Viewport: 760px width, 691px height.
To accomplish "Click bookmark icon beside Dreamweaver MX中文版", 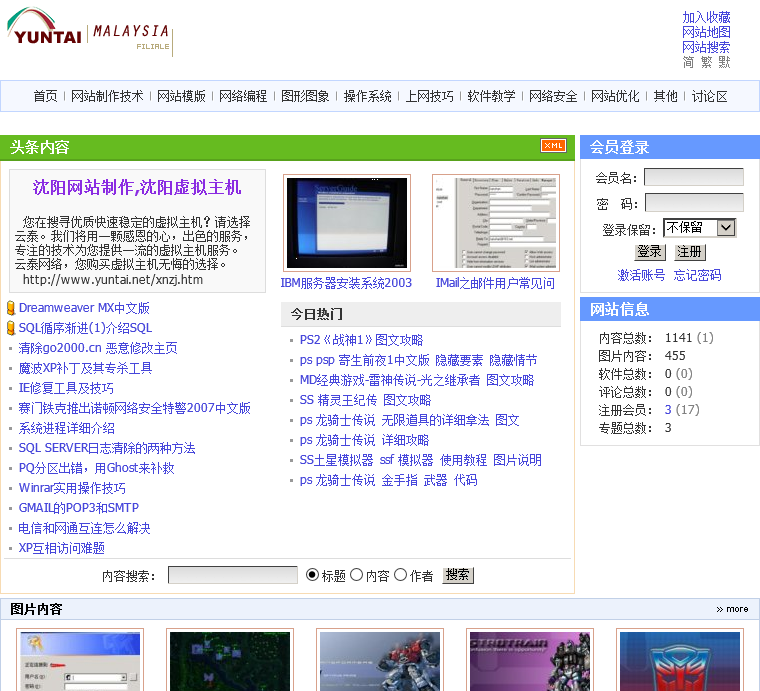I will (x=11, y=308).
